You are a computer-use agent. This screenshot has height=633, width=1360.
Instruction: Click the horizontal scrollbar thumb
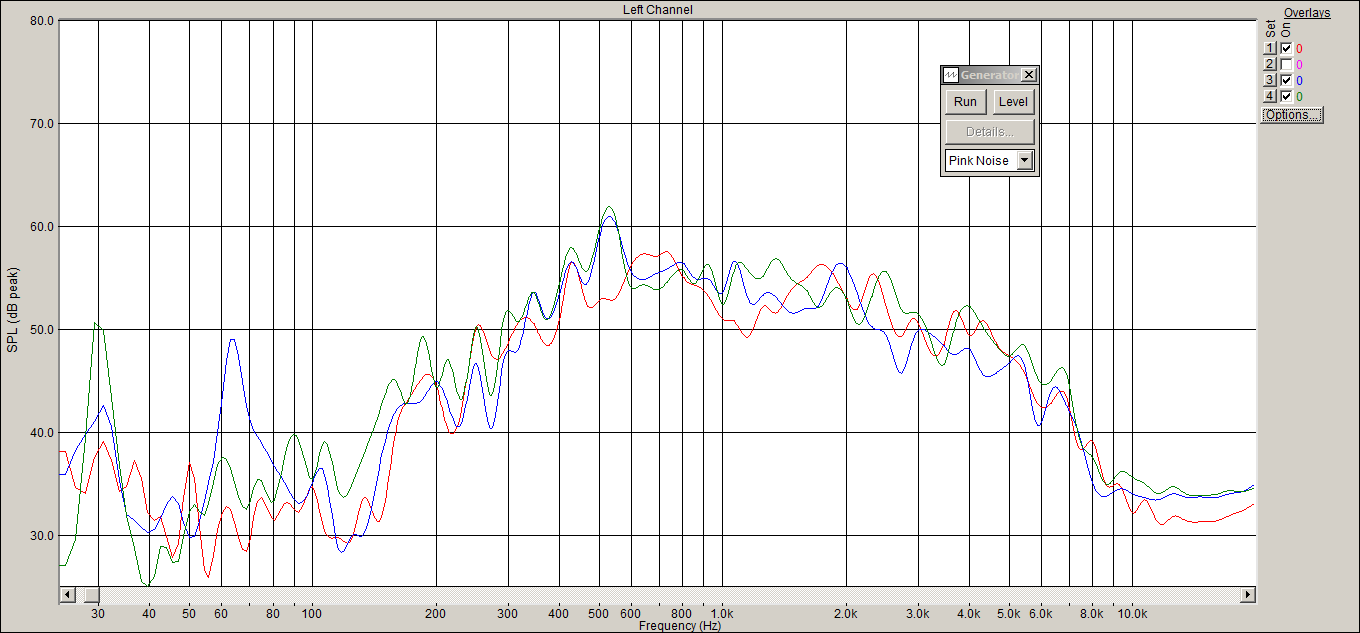coord(91,594)
